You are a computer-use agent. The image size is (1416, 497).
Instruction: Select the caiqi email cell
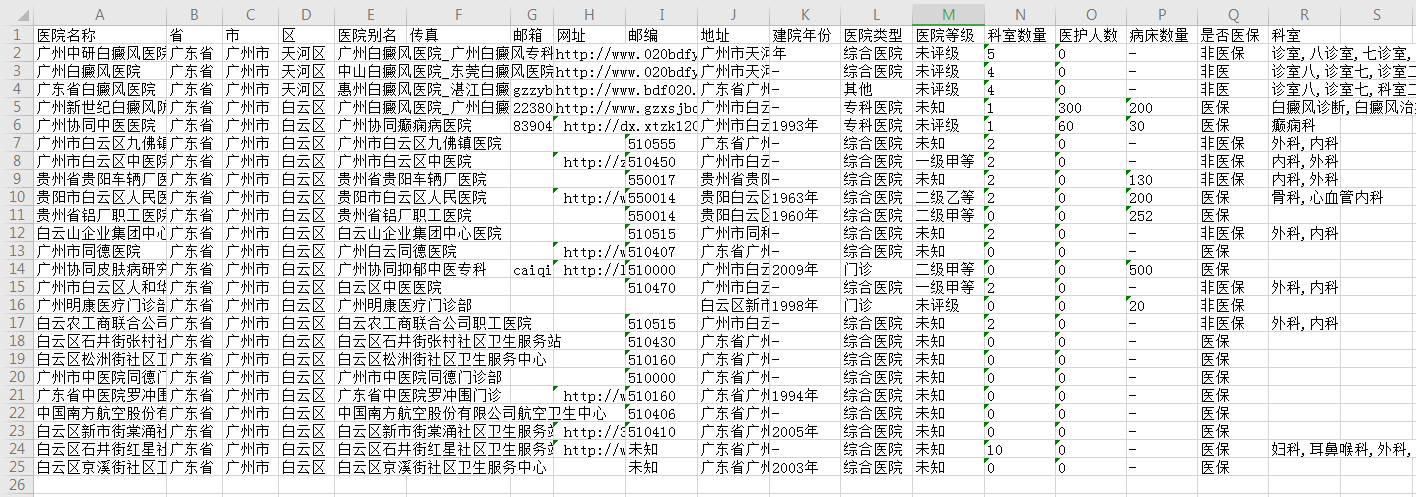[532, 269]
